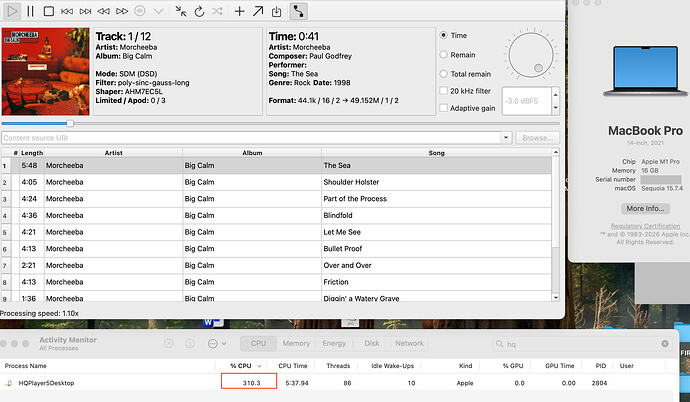
Task: Sort by Threads column header
Action: point(338,365)
